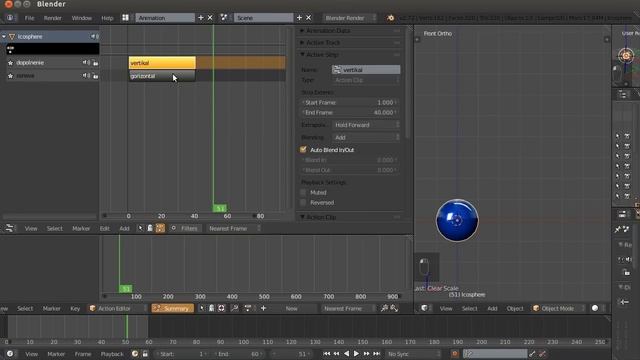
Task: Open the timeline Playback menu
Action: tap(112, 353)
